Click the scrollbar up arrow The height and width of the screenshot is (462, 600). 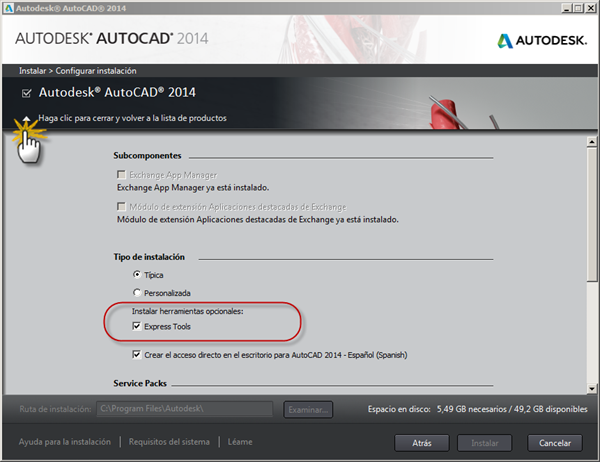tap(592, 142)
